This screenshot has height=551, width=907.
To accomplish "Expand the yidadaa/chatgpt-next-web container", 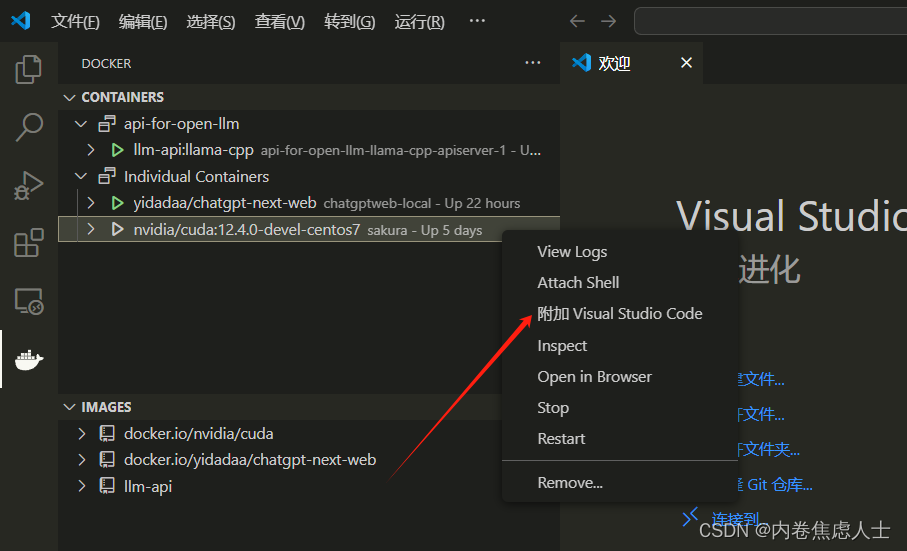I will 91,203.
